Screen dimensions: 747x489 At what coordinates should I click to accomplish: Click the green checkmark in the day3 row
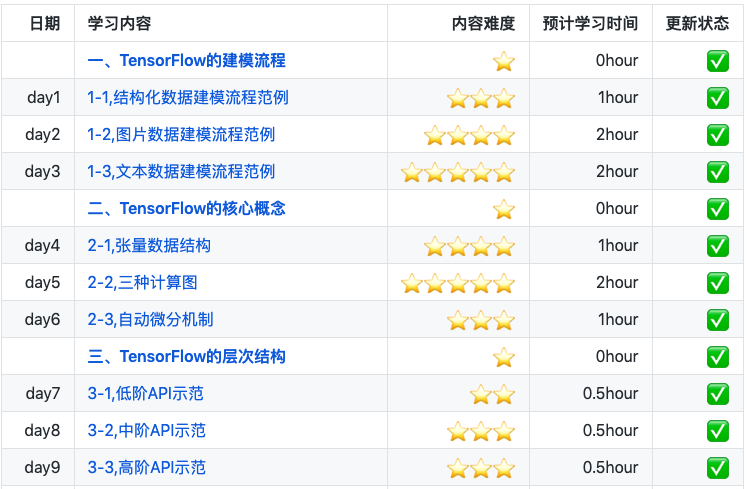pyautogui.click(x=718, y=172)
